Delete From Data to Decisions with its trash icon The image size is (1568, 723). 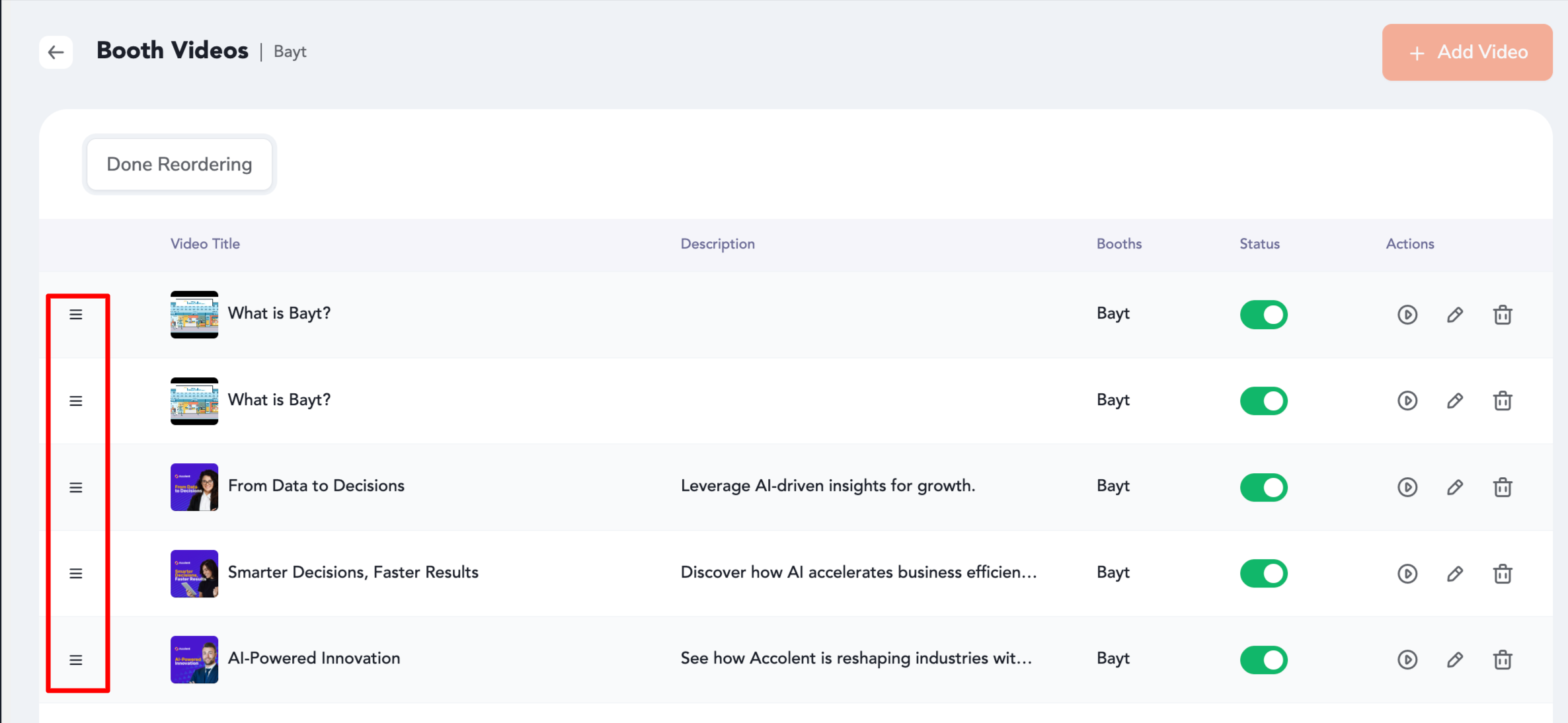pyautogui.click(x=1503, y=487)
